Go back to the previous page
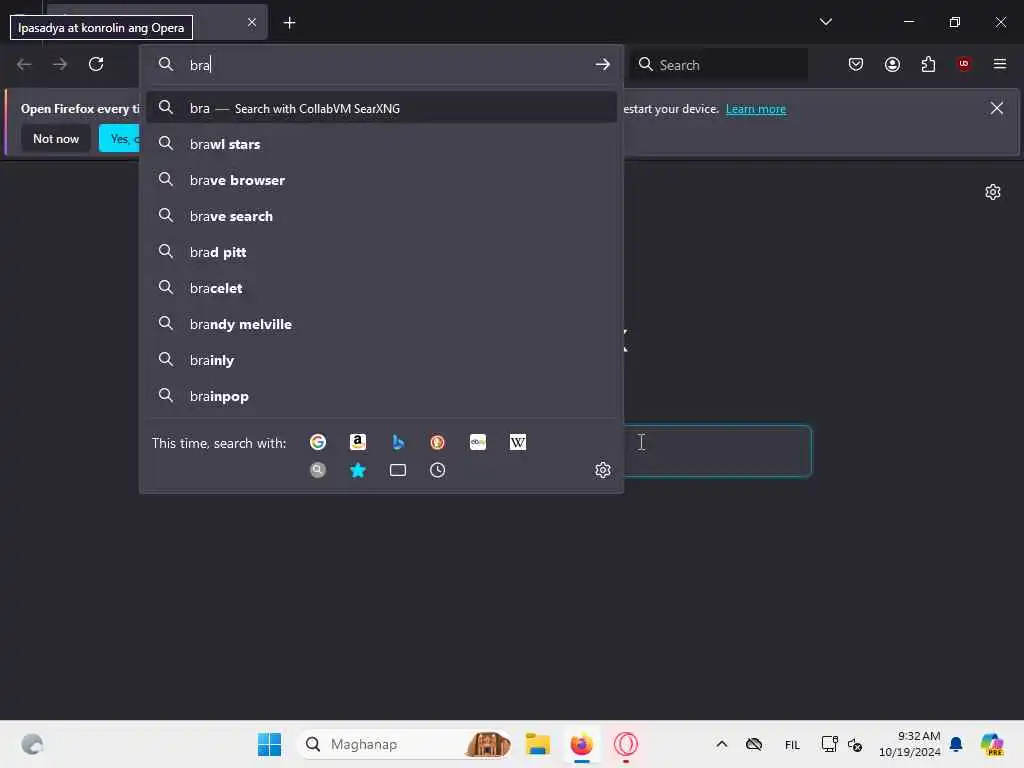 tap(24, 64)
